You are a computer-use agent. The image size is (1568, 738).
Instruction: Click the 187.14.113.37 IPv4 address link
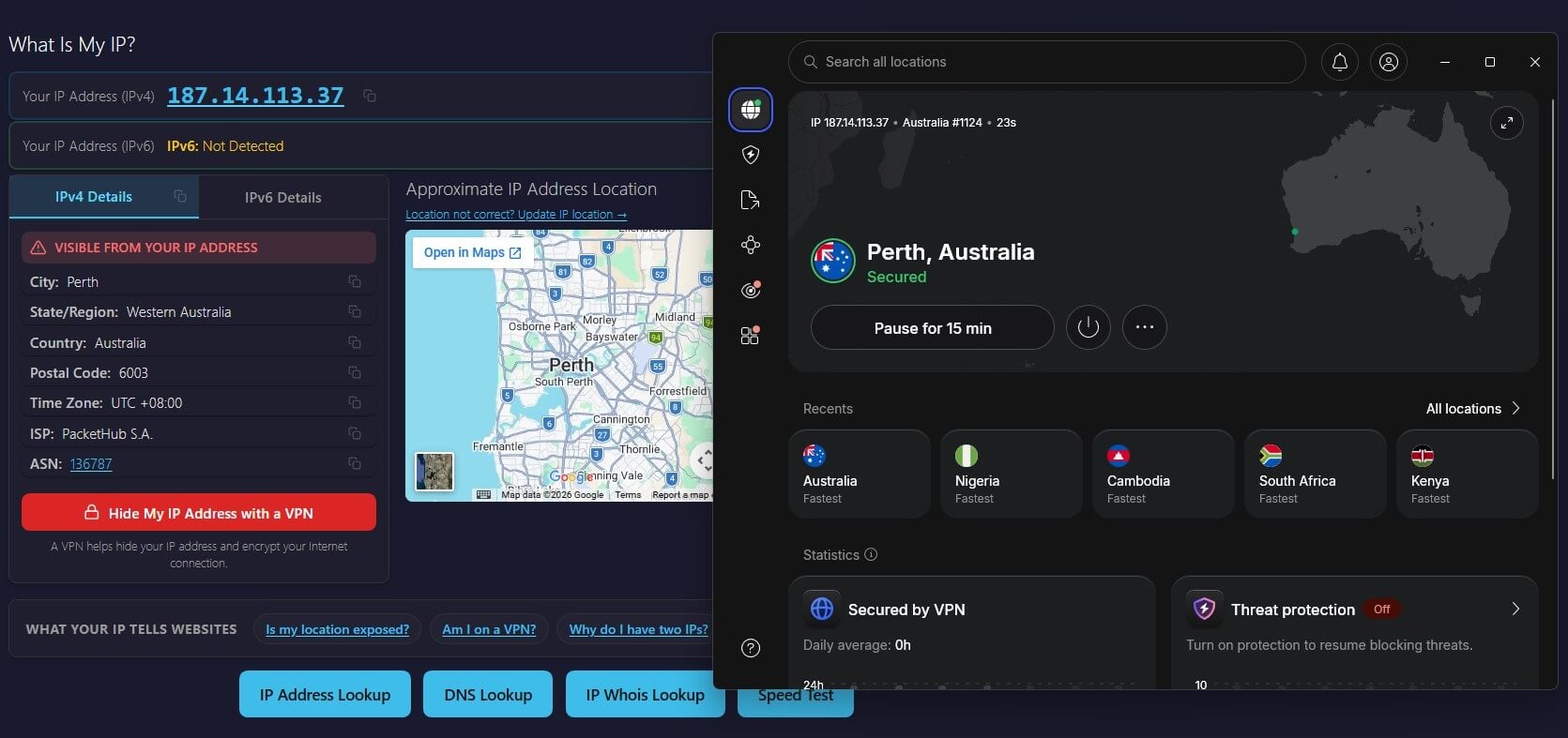coord(255,96)
